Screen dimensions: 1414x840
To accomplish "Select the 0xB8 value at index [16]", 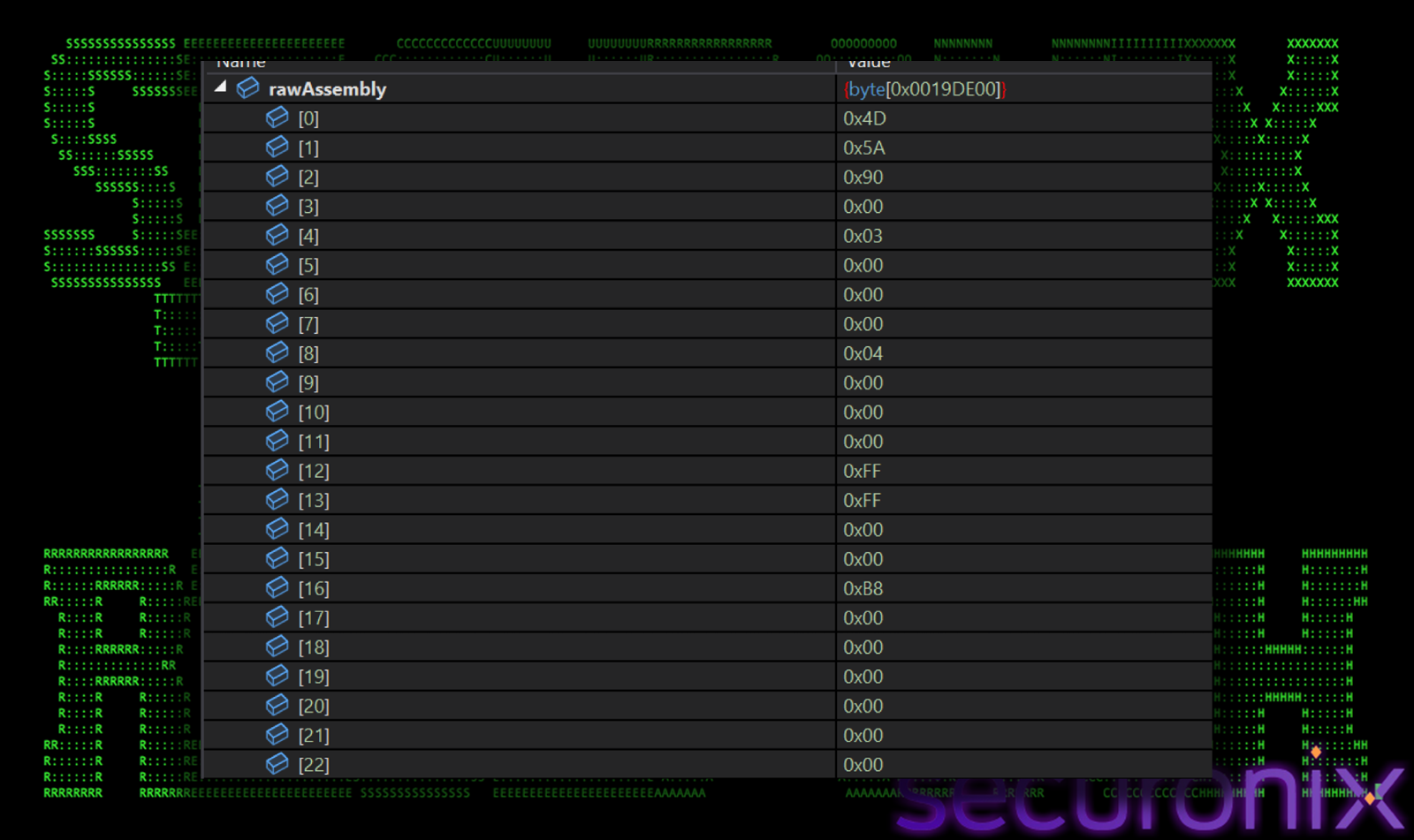I will click(x=863, y=588).
